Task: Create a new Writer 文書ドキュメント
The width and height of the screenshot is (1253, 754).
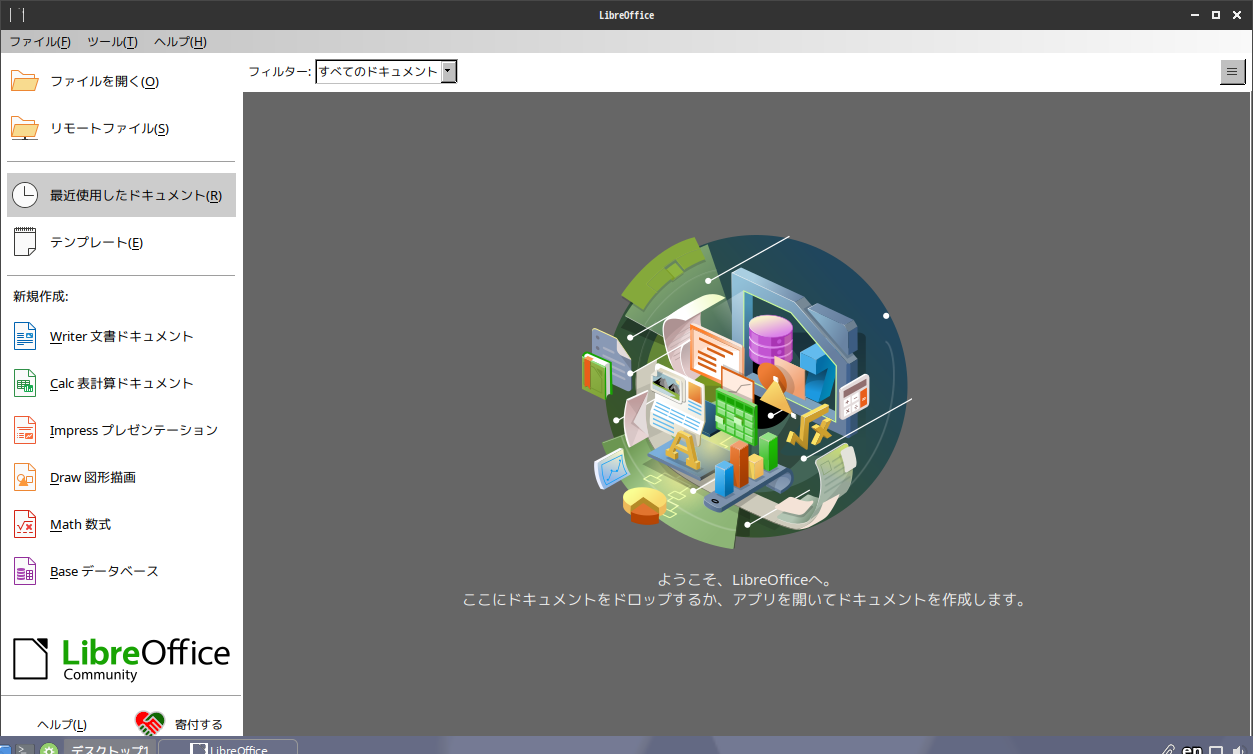Action: coord(121,337)
